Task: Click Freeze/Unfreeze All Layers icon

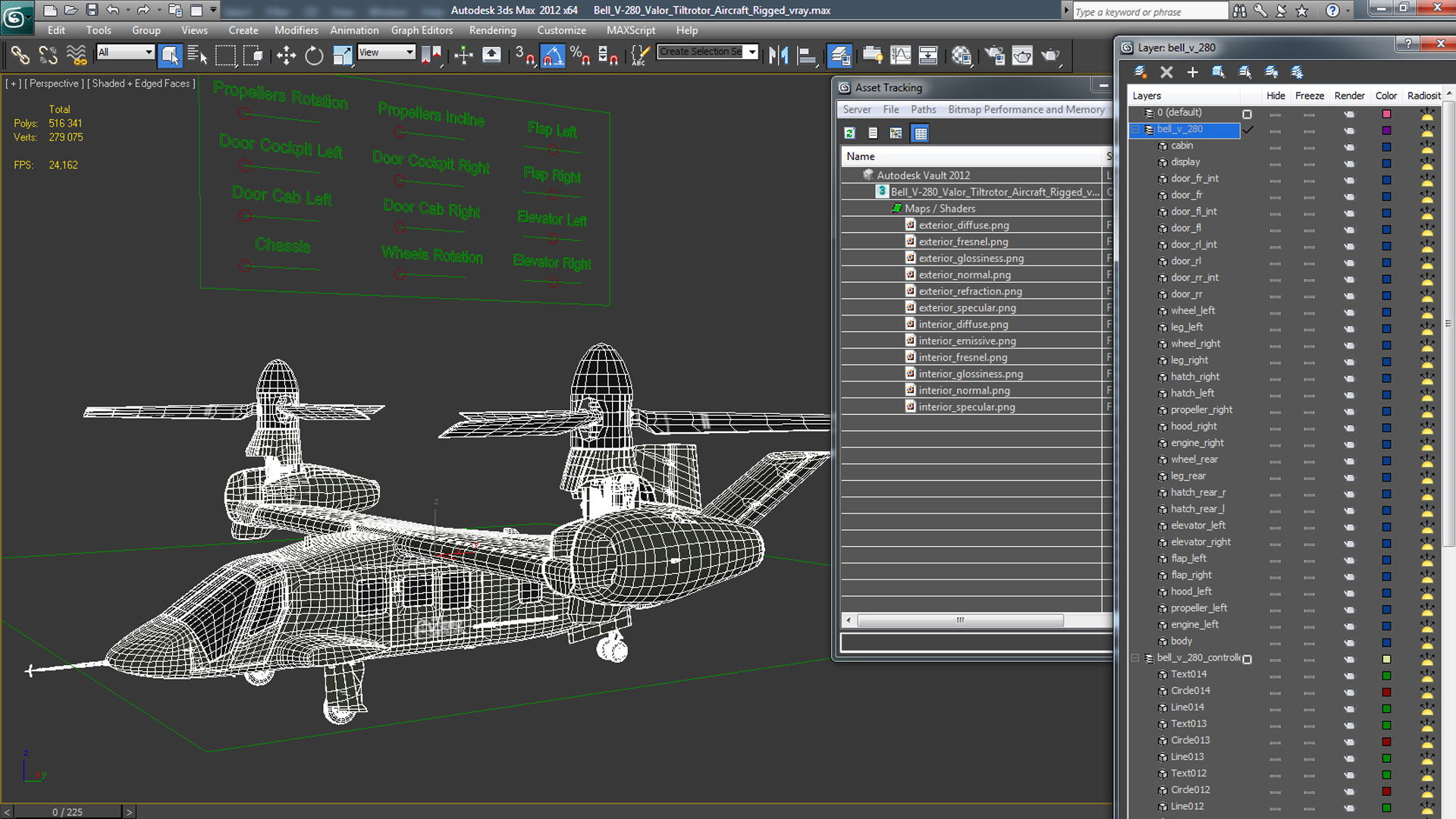Action: pyautogui.click(x=1298, y=72)
